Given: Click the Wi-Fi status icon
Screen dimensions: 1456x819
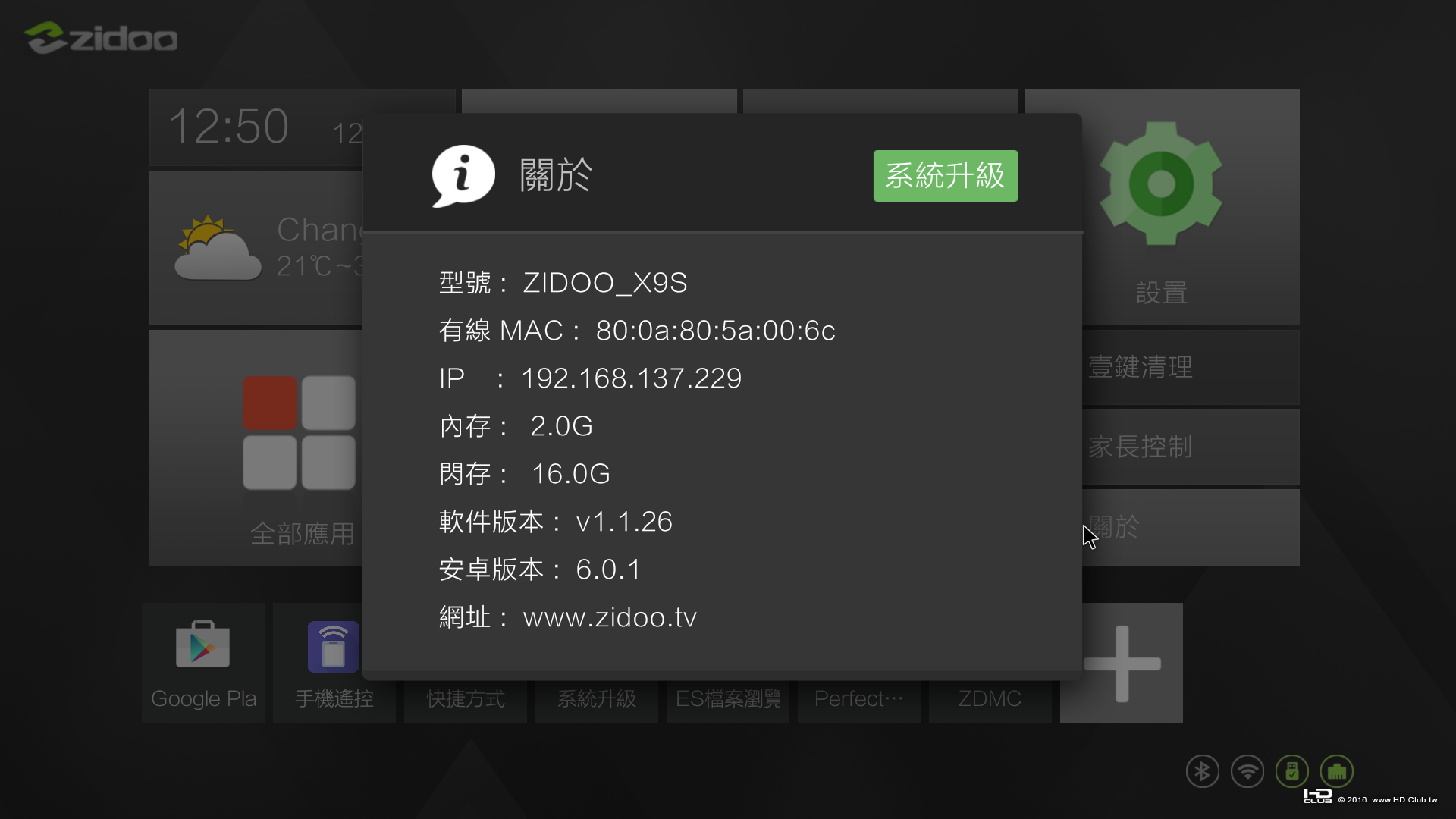Looking at the screenshot, I should 1247,771.
